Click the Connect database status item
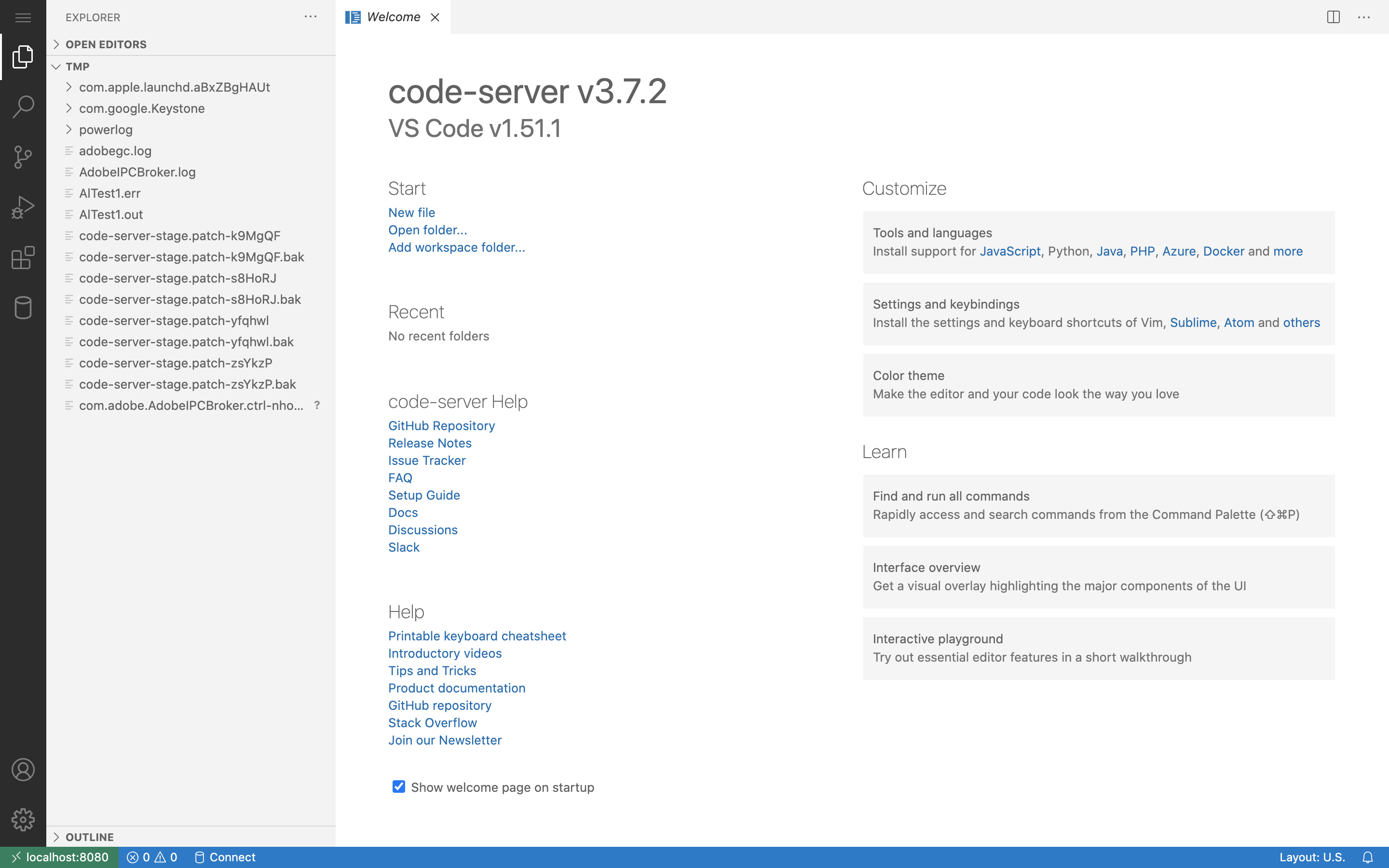Image resolution: width=1389 pixels, height=868 pixels. (225, 857)
